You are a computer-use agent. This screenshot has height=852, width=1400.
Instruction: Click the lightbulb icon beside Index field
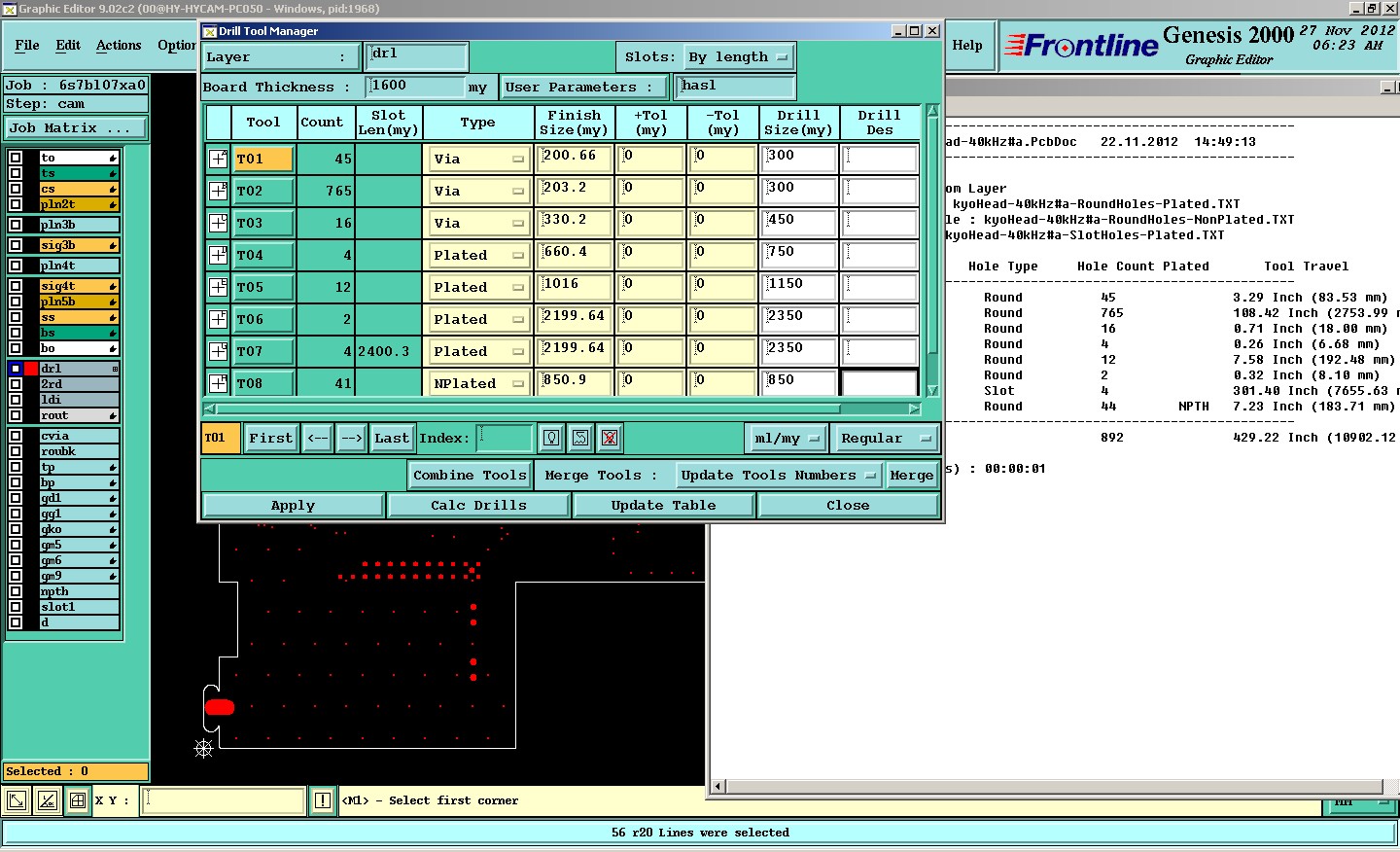[x=551, y=438]
